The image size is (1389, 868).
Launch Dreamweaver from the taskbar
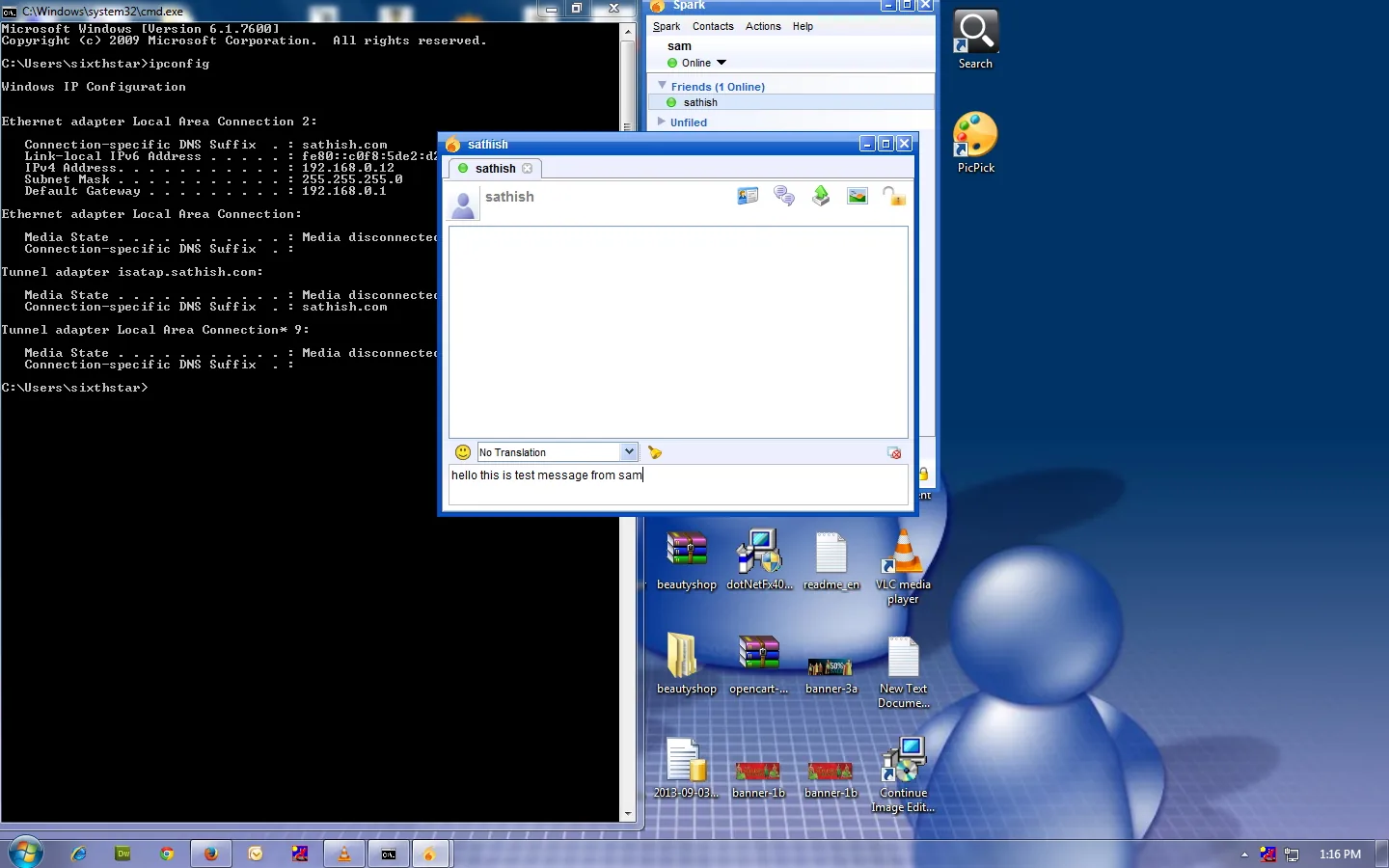pos(123,854)
